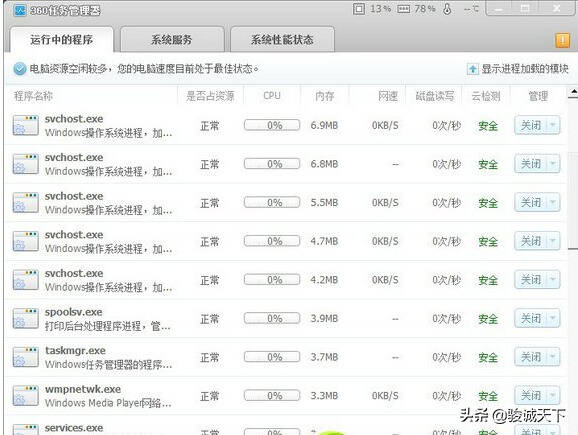Close the svchost.exe 5.5MB process with 关闭

pyautogui.click(x=531, y=202)
